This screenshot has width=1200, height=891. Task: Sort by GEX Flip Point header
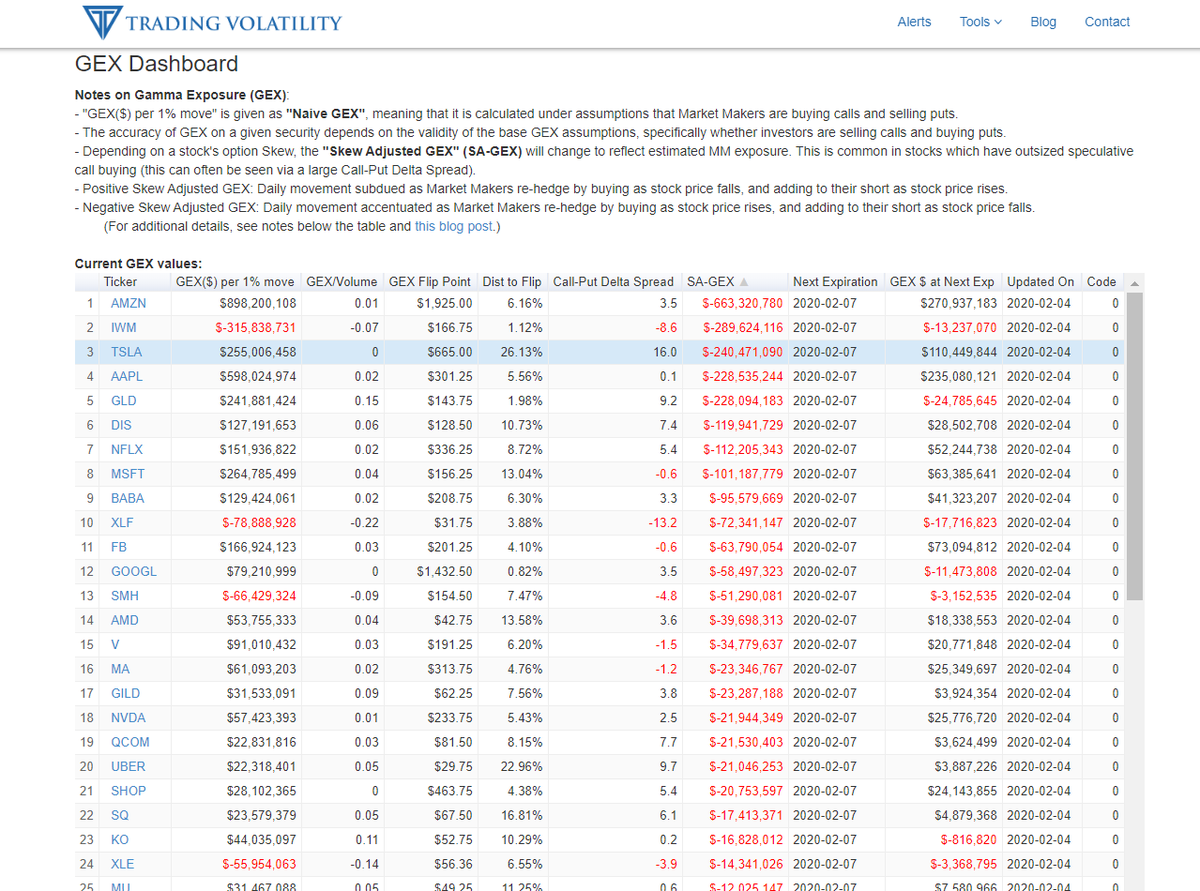[x=430, y=282]
